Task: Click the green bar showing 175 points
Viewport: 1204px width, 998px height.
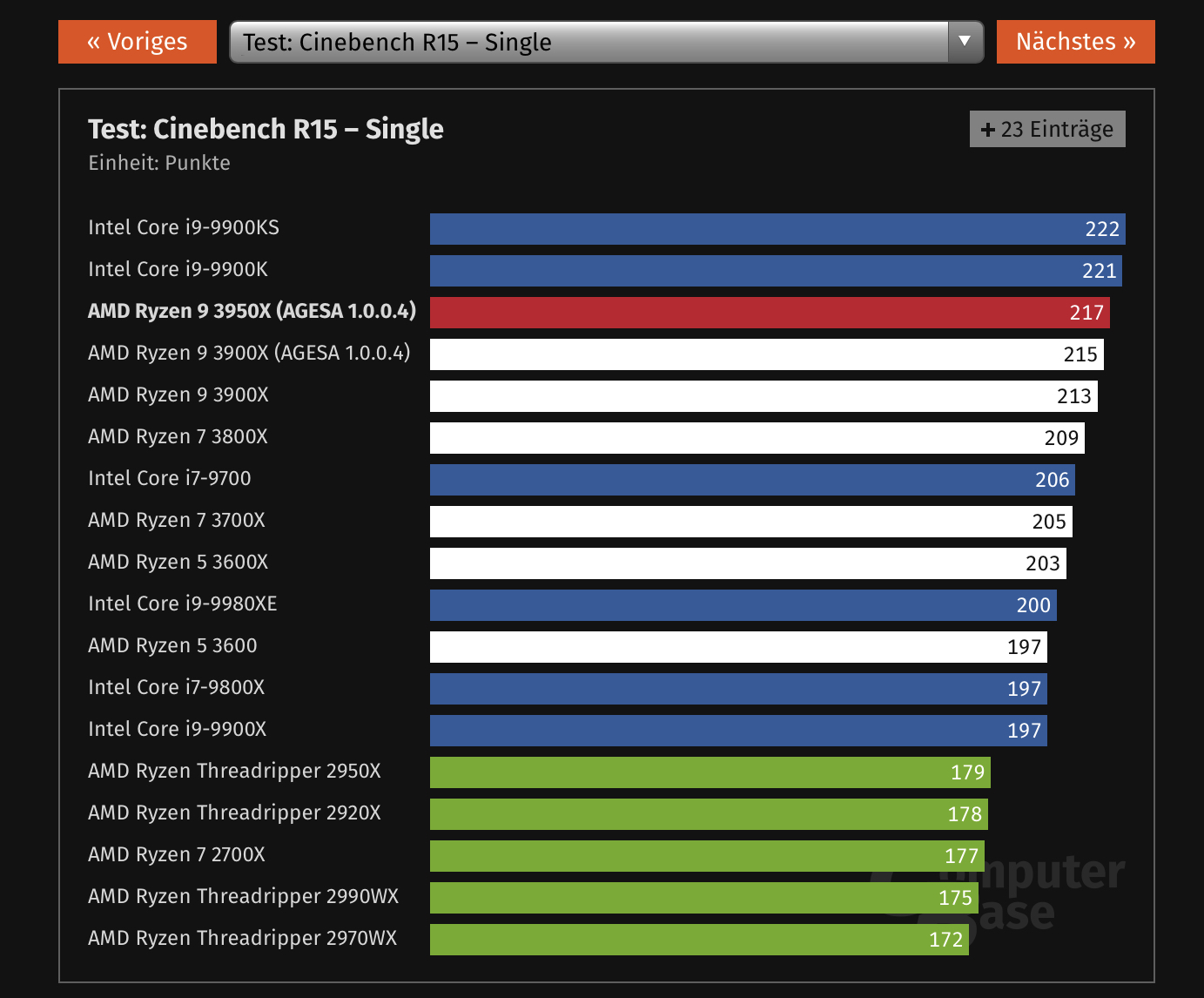Action: (704, 898)
